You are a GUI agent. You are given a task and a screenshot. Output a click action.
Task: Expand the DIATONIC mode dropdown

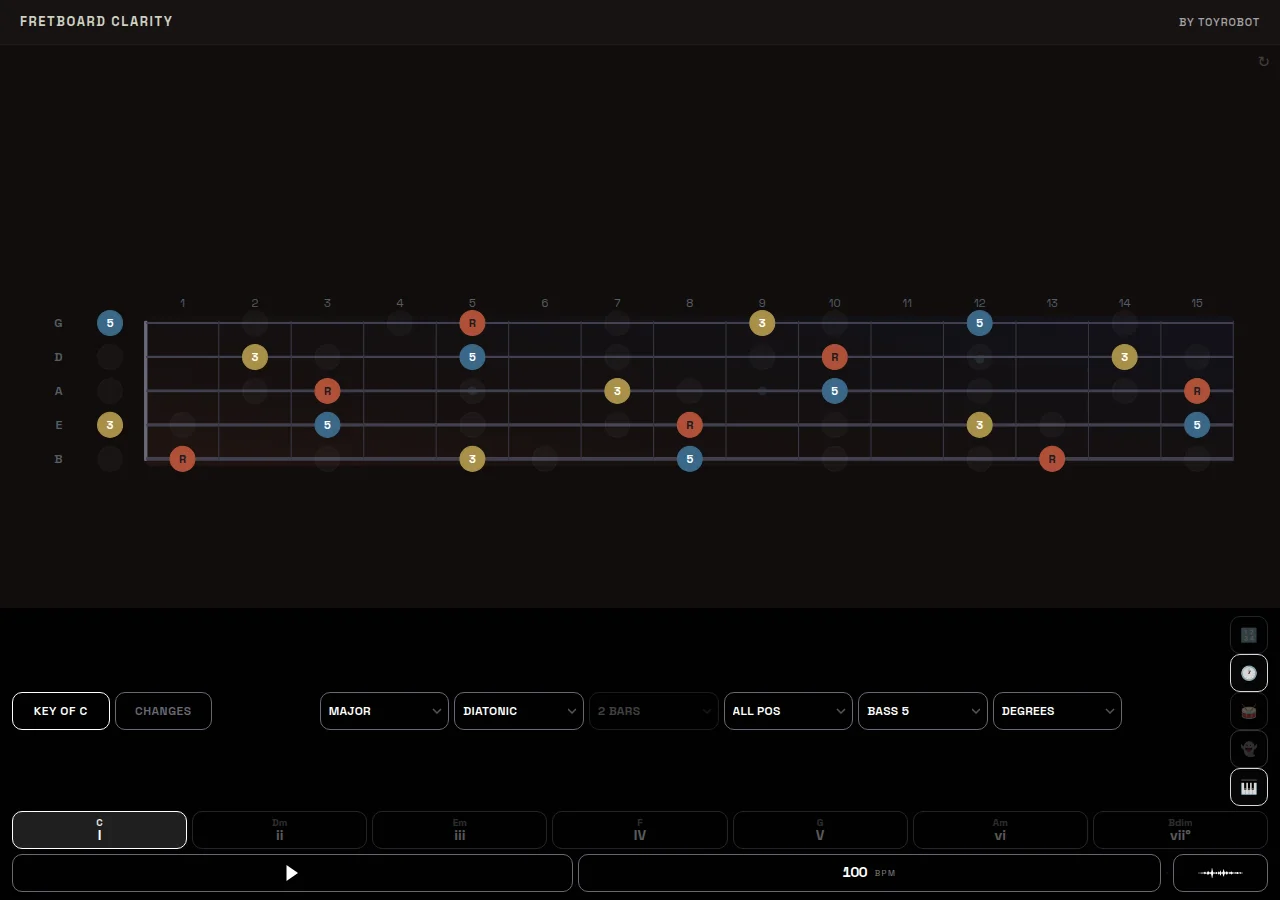[x=518, y=711]
